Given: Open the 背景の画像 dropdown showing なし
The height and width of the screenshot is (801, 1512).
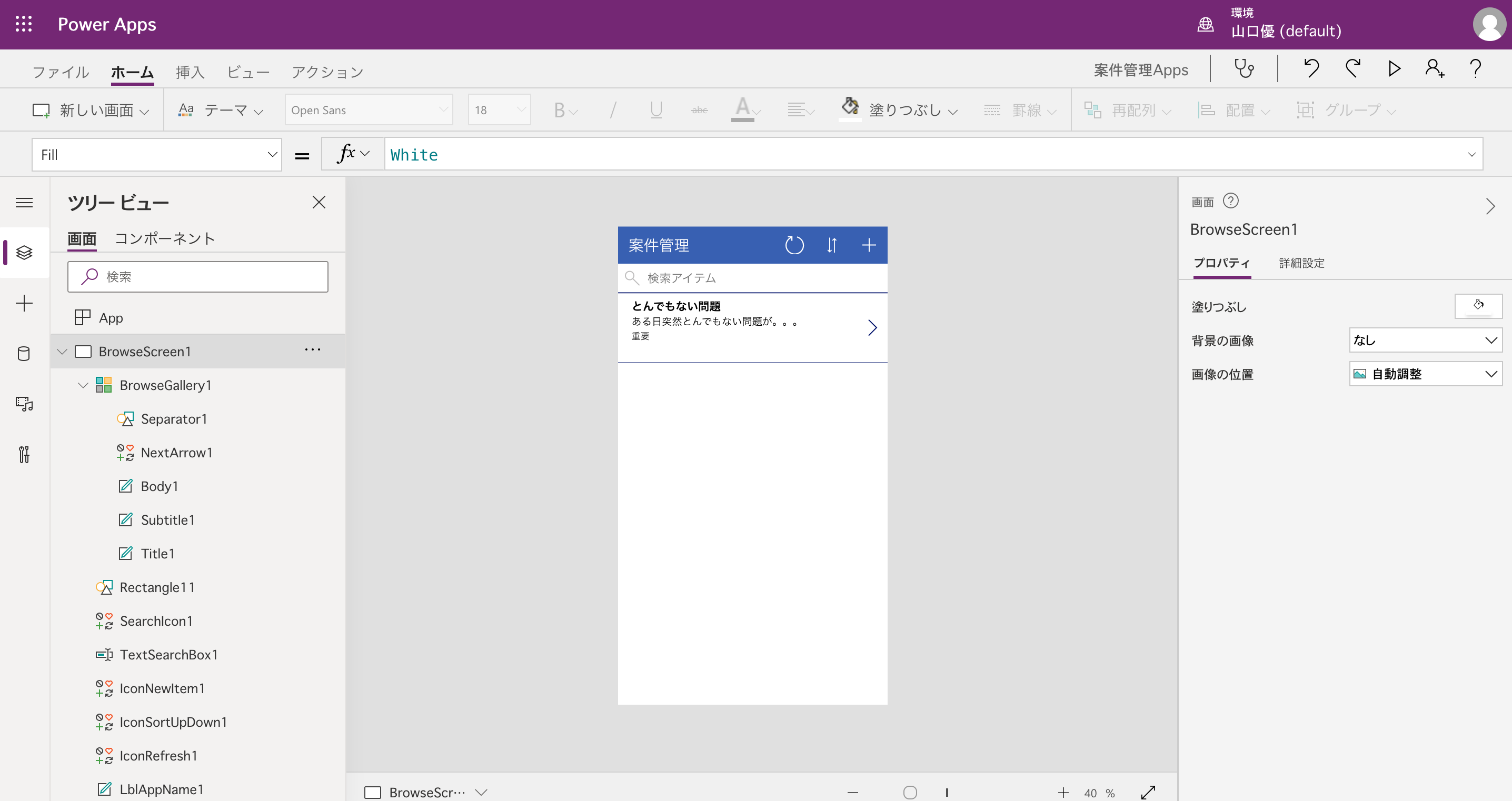Looking at the screenshot, I should pyautogui.click(x=1425, y=341).
